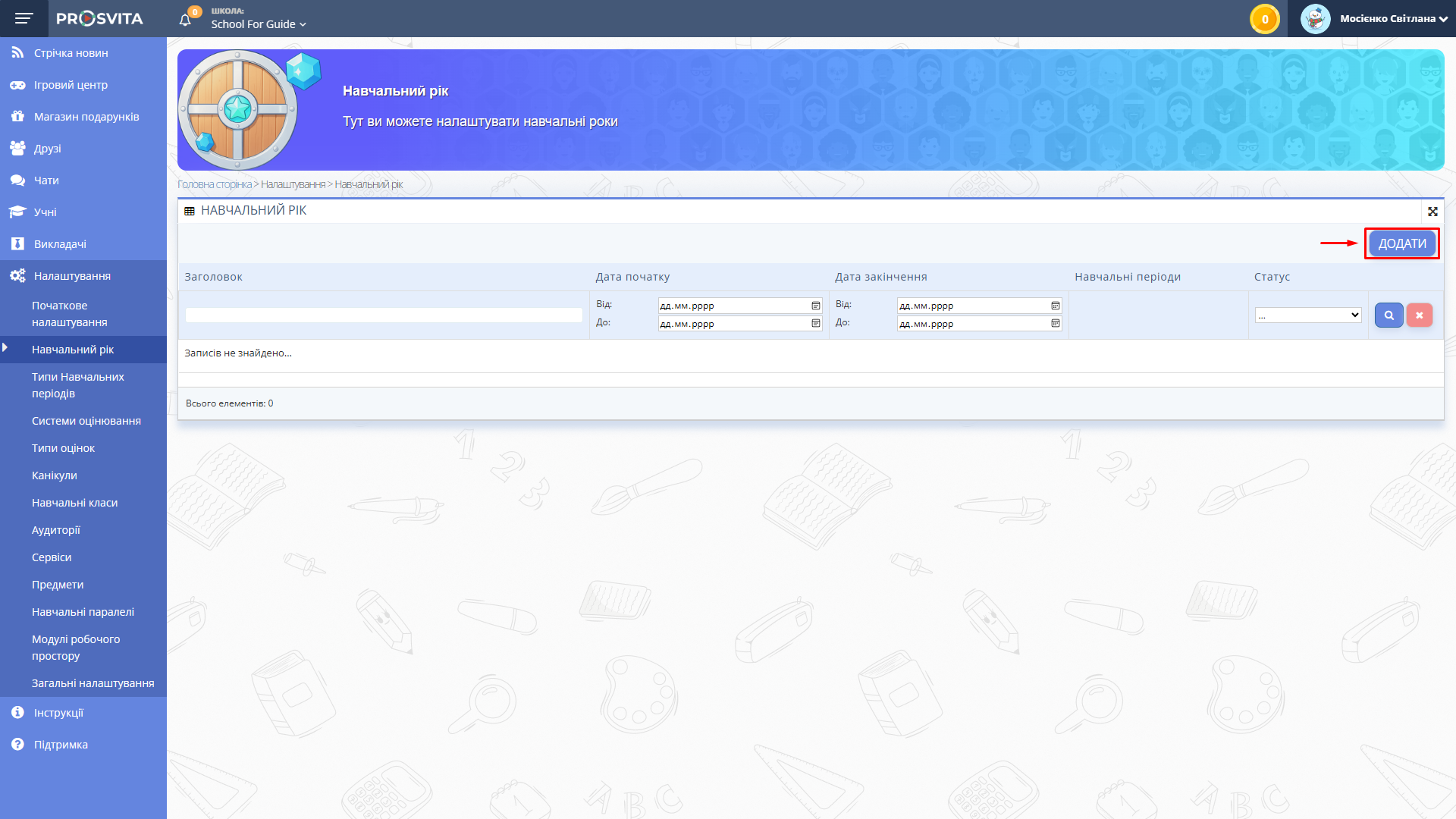Screen dimensions: 1456x819
Task: Click the snowman user avatar
Action: coord(1315,19)
